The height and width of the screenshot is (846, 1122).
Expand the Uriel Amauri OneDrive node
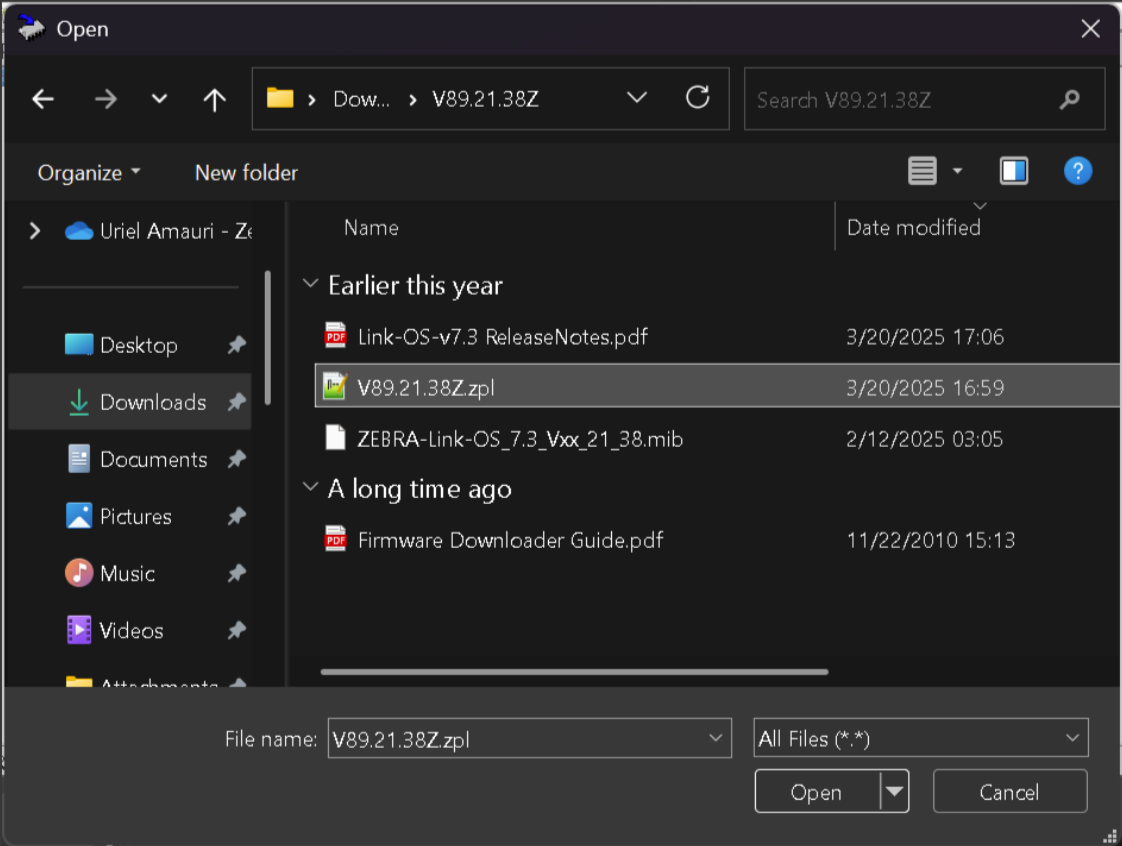click(34, 230)
